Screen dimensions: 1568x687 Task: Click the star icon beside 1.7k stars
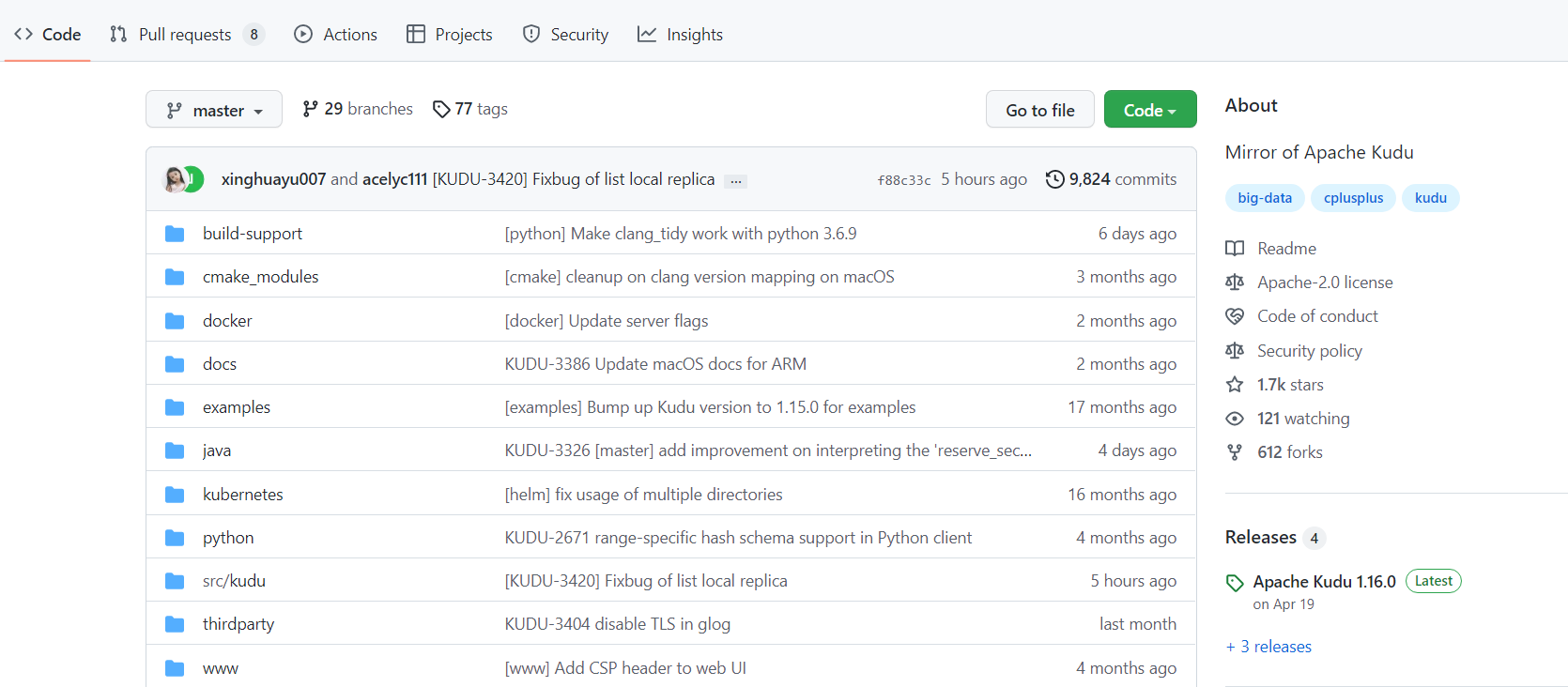tap(1235, 385)
